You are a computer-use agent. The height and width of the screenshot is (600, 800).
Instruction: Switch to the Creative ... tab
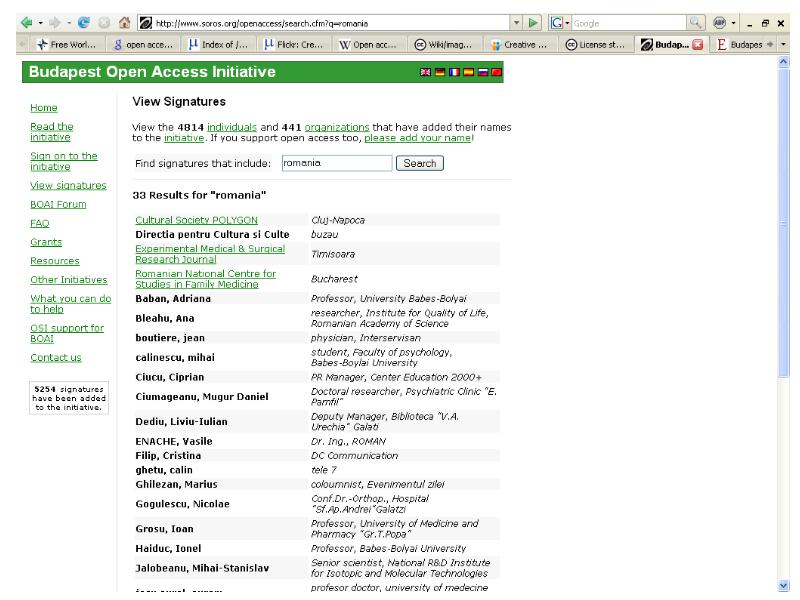point(519,45)
